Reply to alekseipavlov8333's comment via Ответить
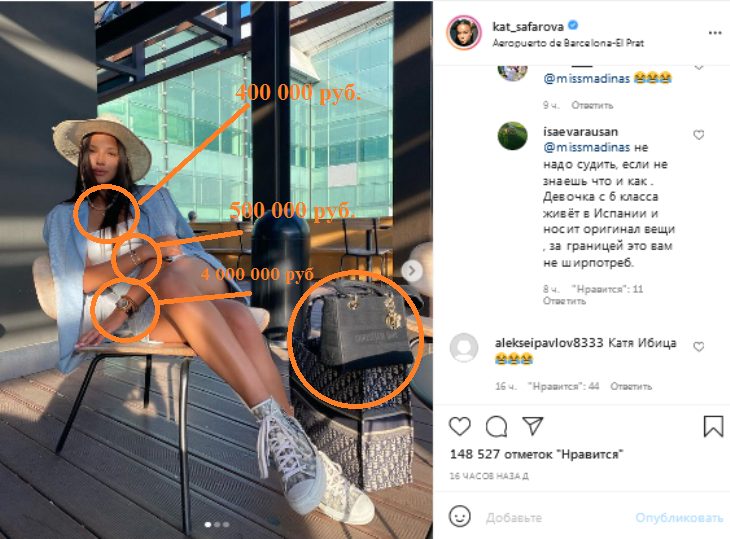 click(631, 386)
